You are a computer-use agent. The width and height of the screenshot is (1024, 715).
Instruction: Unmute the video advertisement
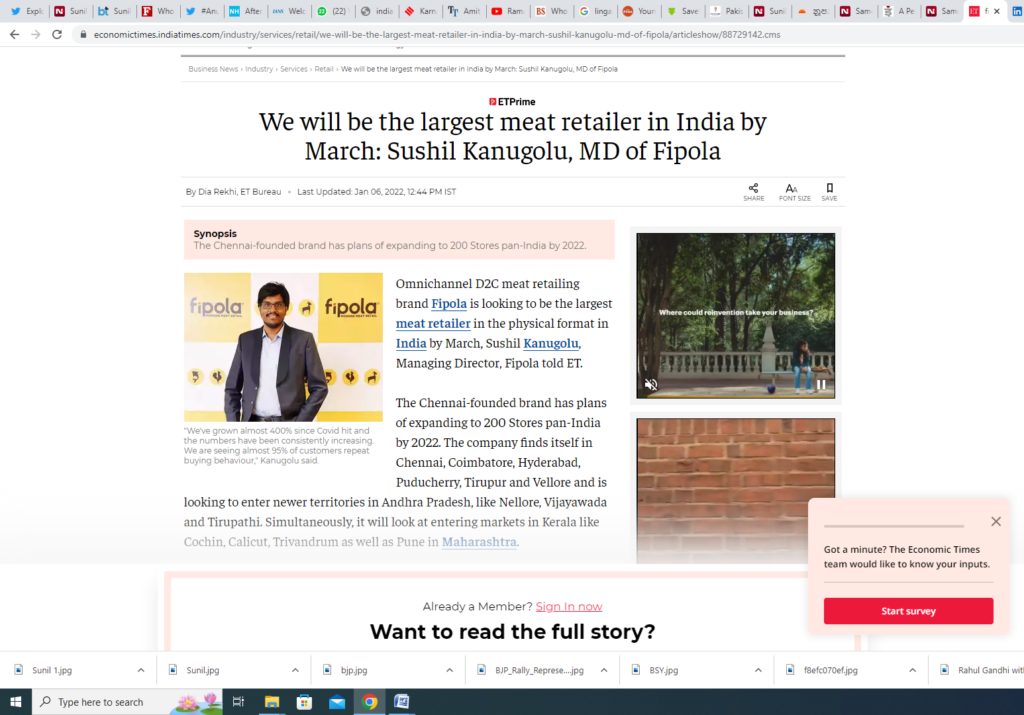point(651,385)
